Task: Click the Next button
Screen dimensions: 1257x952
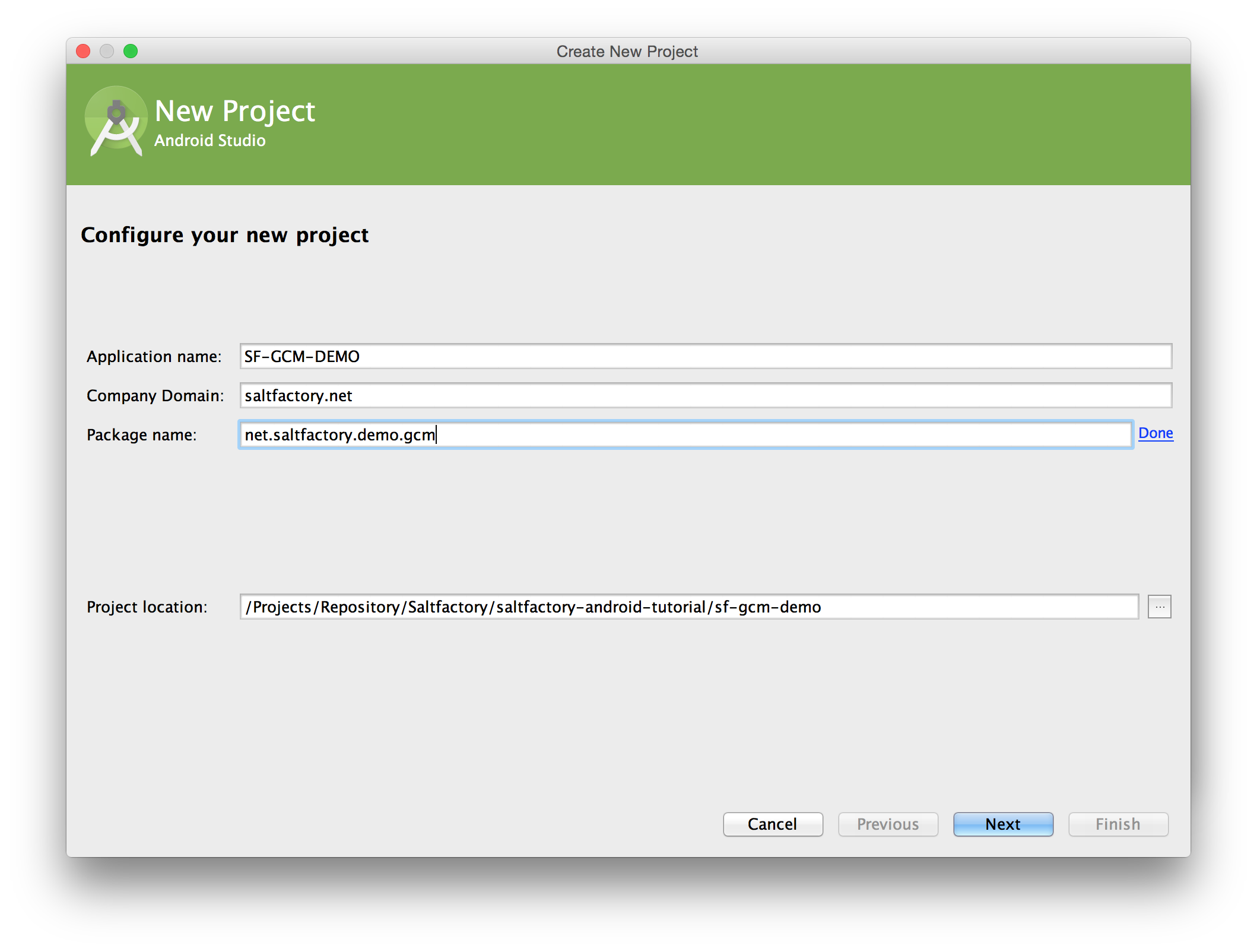Action: [x=1003, y=824]
